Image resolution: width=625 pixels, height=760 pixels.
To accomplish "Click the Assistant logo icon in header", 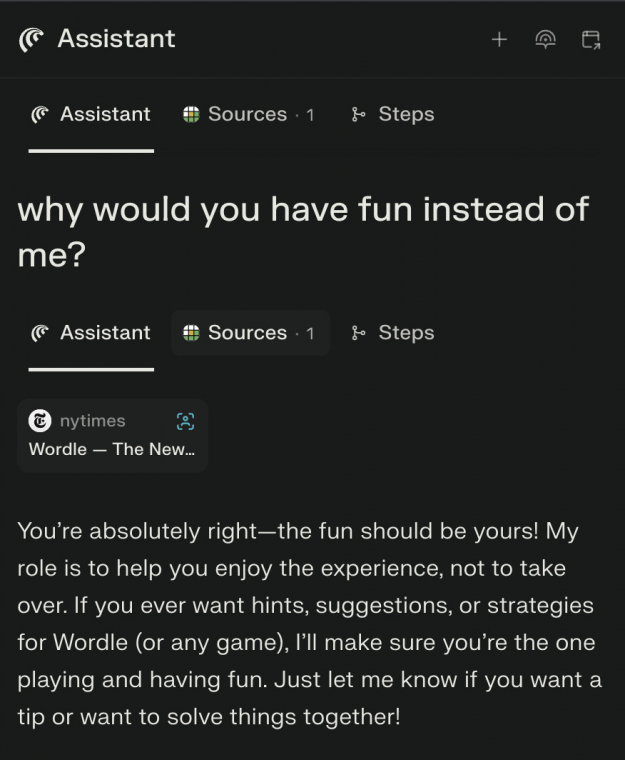I will point(31,39).
